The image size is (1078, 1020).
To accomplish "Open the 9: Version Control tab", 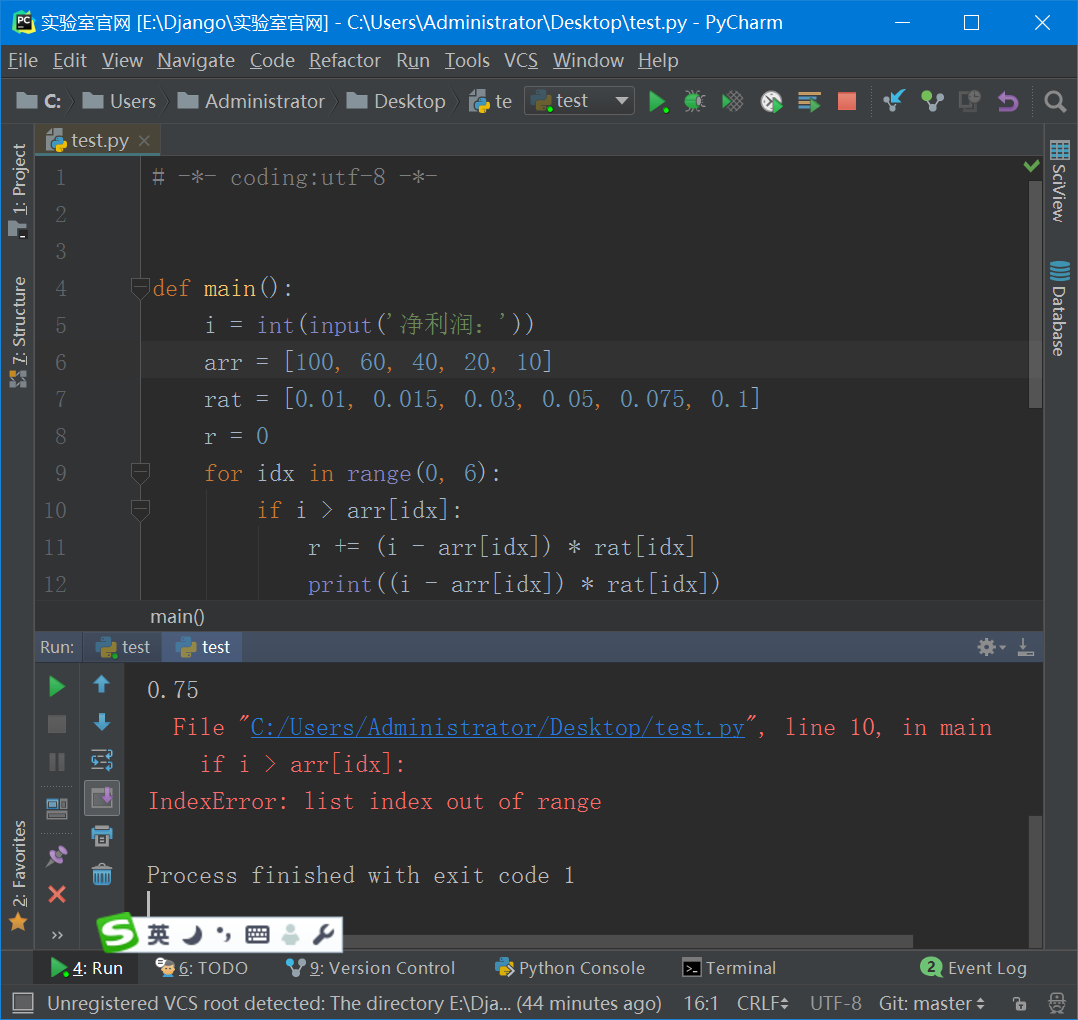I will tap(371, 968).
